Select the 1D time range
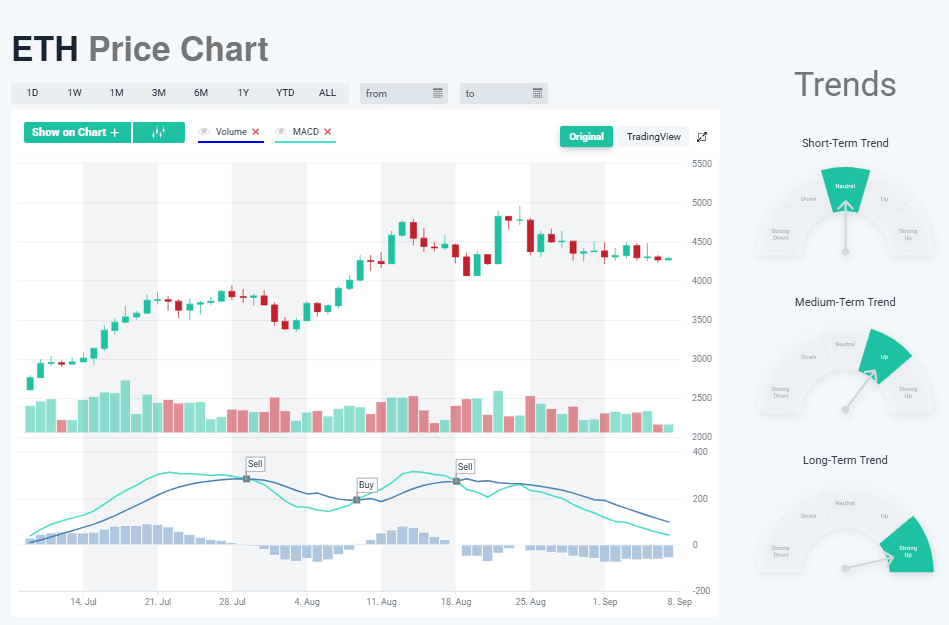This screenshot has height=625, width=949. click(32, 93)
